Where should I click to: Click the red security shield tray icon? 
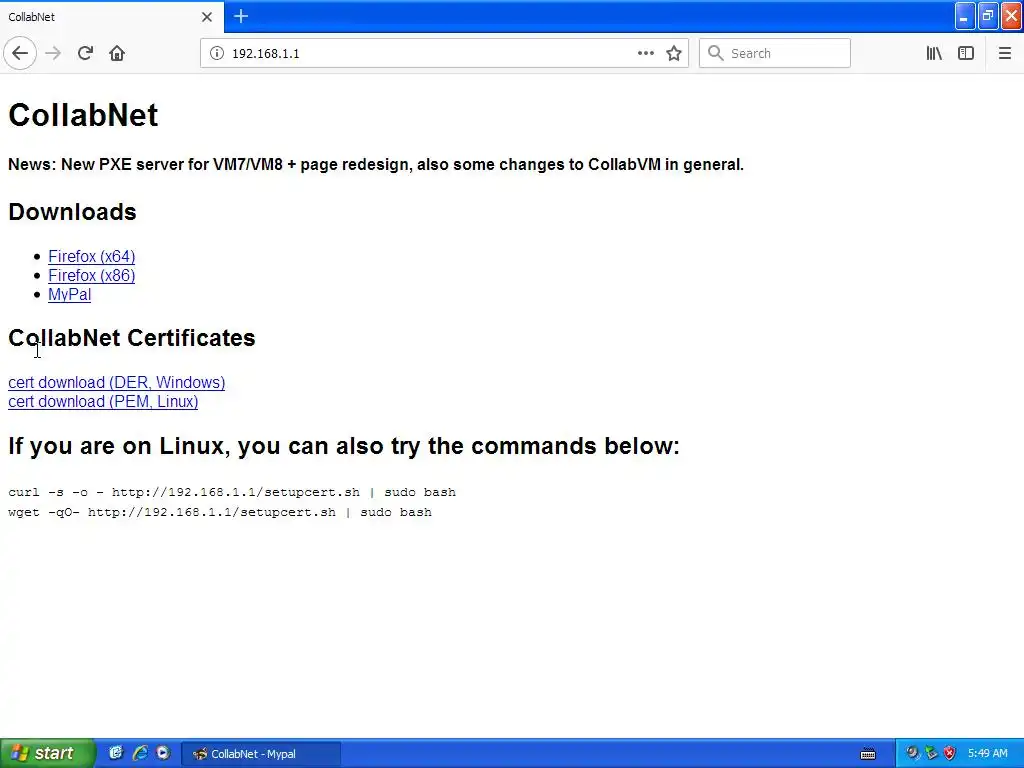(x=950, y=753)
